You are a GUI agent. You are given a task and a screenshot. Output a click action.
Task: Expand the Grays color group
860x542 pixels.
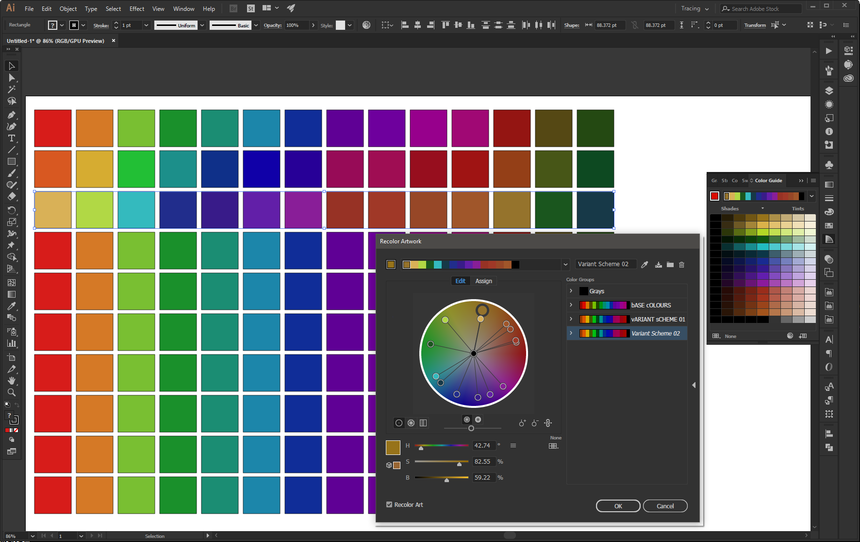pyautogui.click(x=571, y=291)
